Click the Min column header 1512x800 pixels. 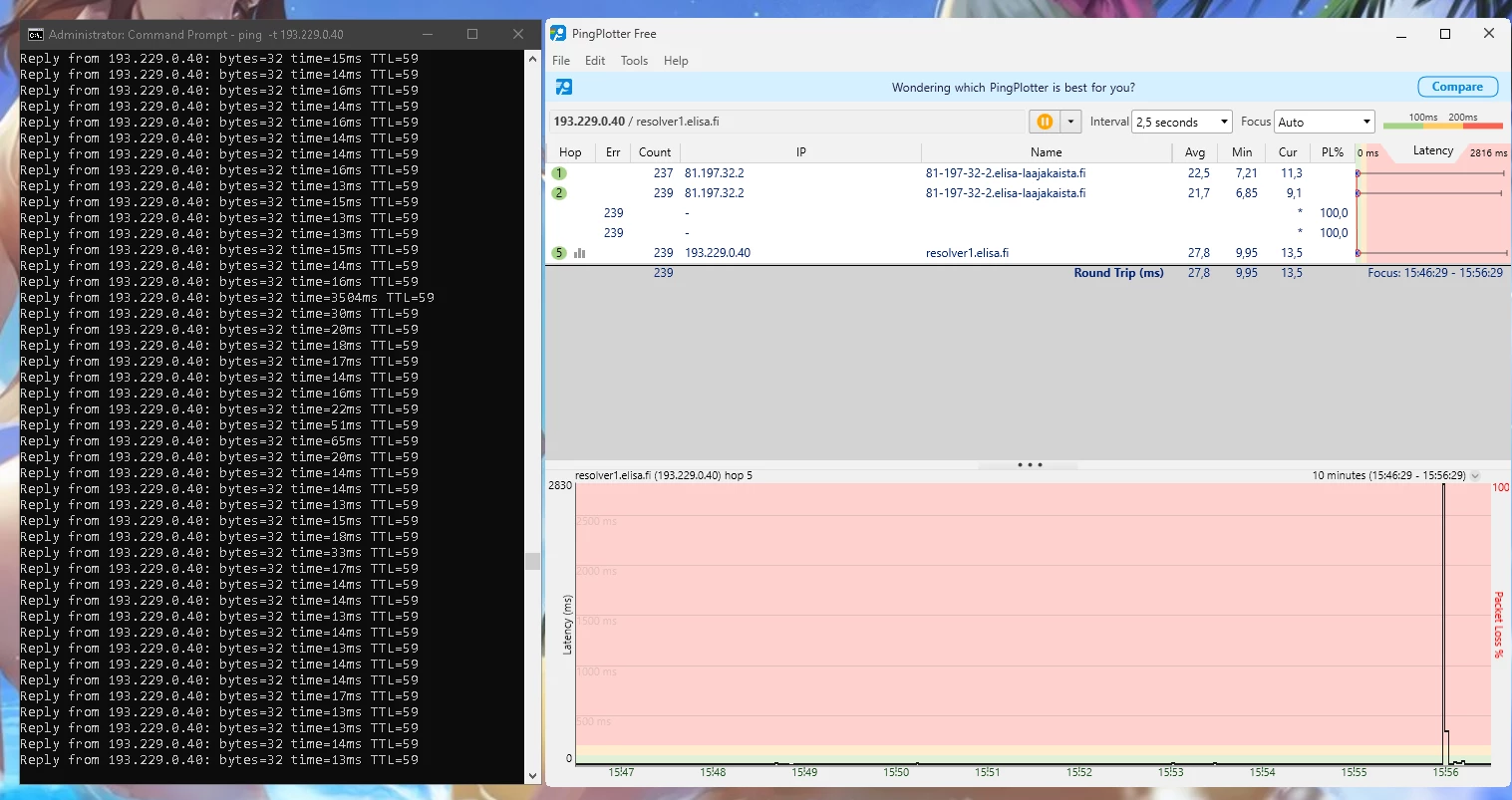click(1242, 152)
